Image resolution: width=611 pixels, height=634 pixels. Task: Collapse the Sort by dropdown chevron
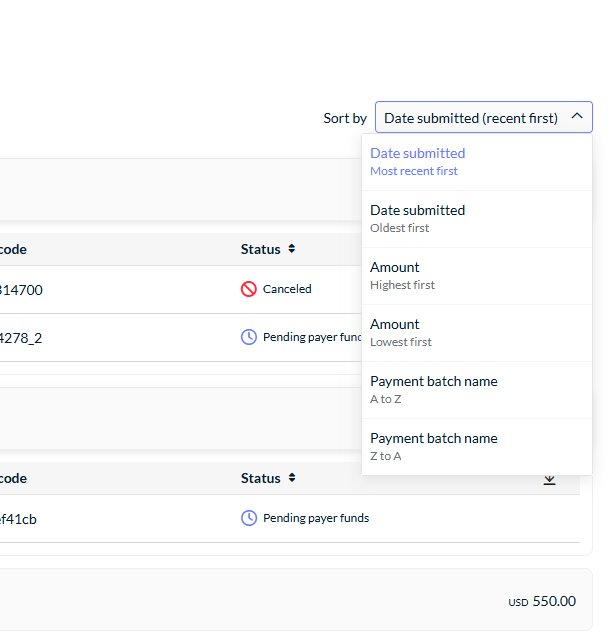click(577, 116)
